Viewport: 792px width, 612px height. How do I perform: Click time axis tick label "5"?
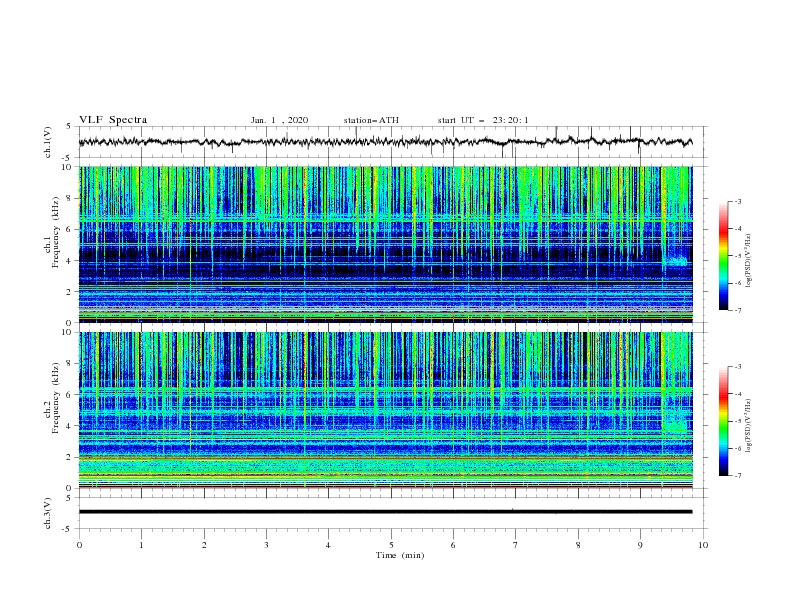click(391, 545)
